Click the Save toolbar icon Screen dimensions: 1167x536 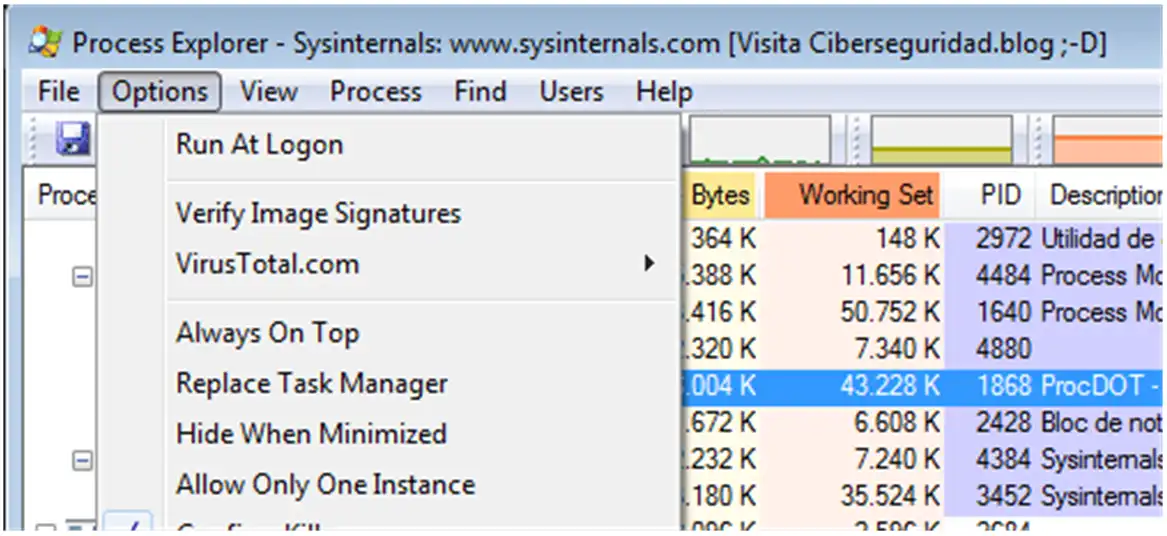[x=72, y=139]
